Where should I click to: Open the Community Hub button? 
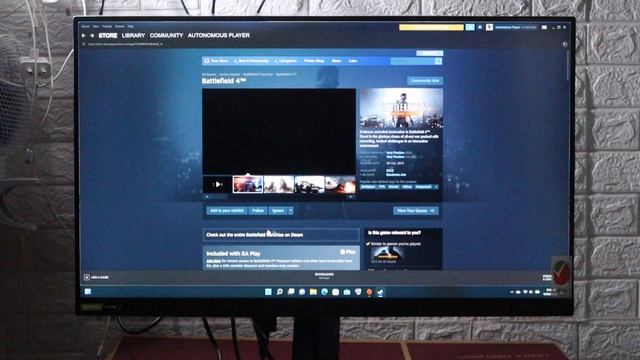pos(425,81)
